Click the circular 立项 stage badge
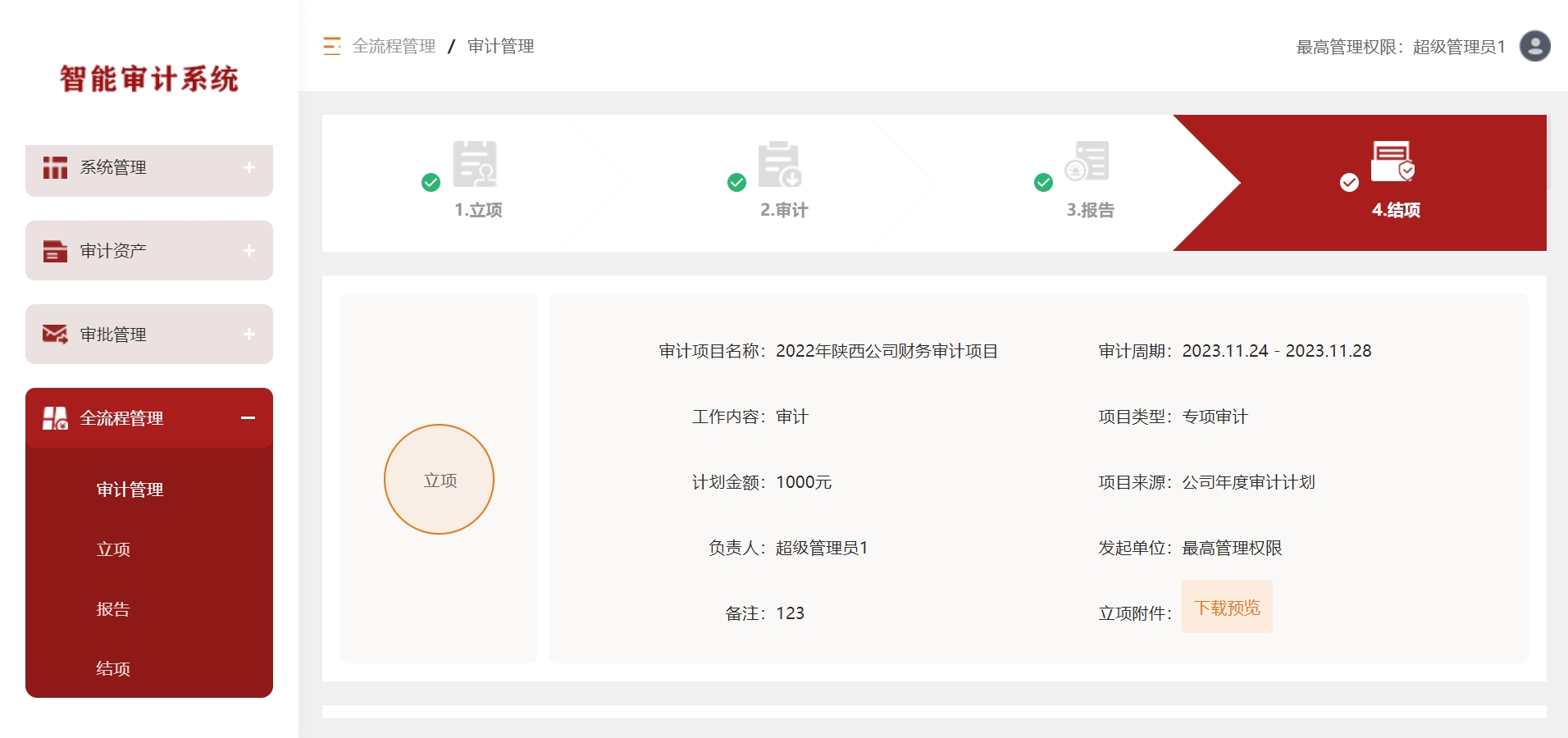 click(439, 480)
